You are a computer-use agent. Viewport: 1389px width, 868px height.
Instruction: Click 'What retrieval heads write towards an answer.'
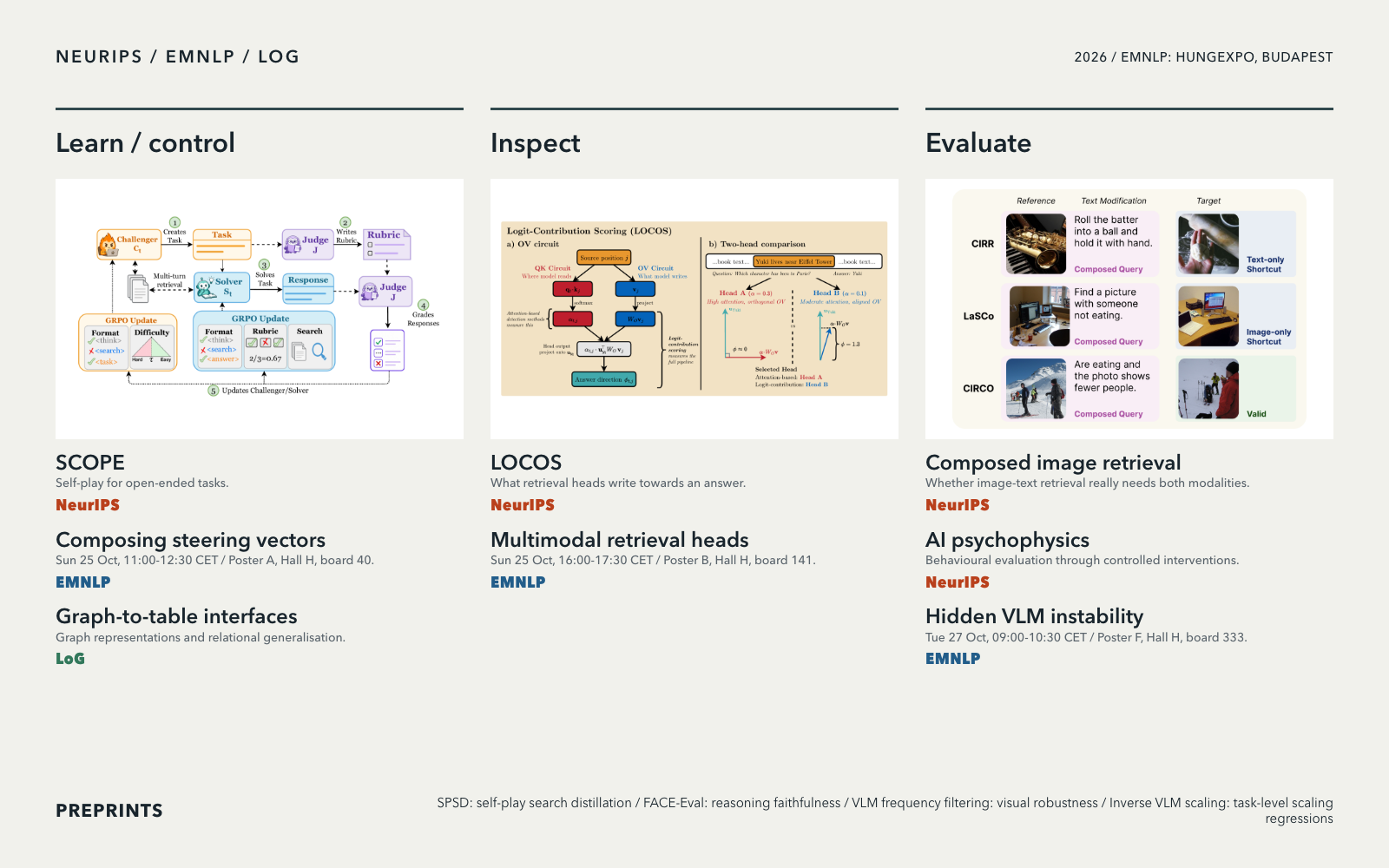[618, 483]
